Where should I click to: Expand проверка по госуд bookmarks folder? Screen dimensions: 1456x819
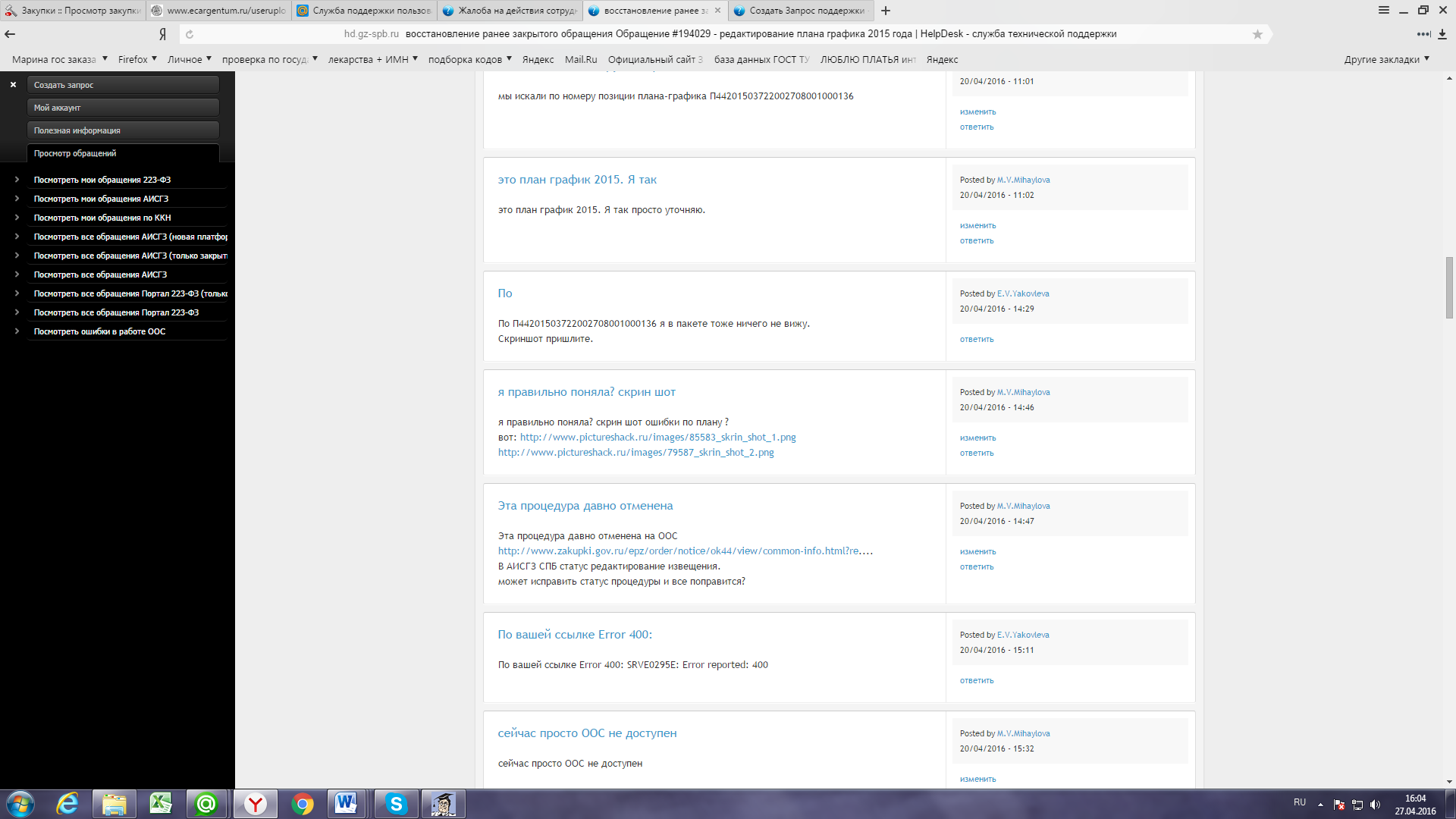click(270, 59)
